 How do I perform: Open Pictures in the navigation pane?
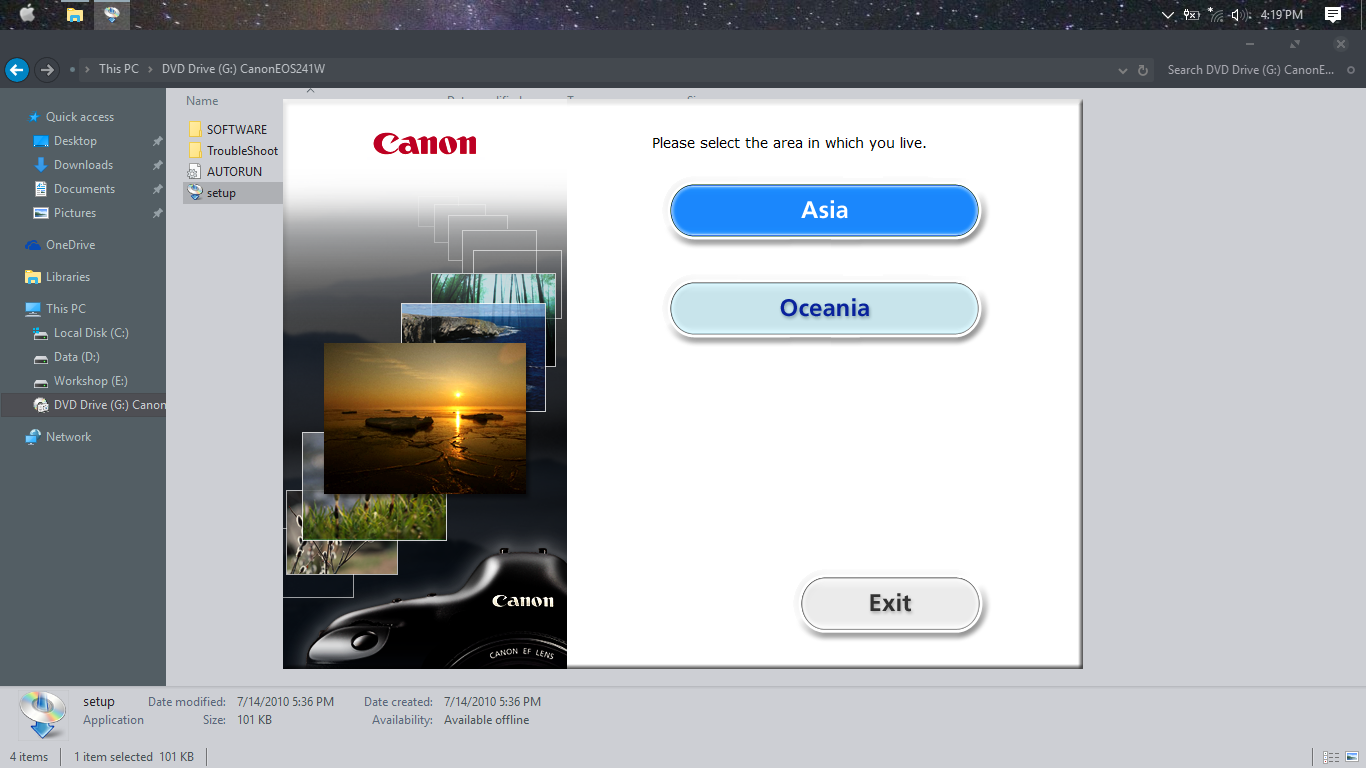pyautogui.click(x=75, y=213)
